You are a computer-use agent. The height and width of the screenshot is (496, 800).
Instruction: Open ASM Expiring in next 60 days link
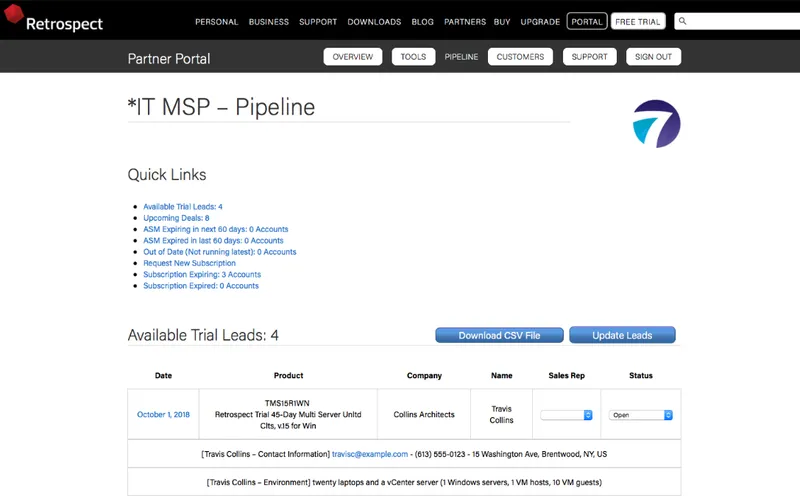click(215, 229)
